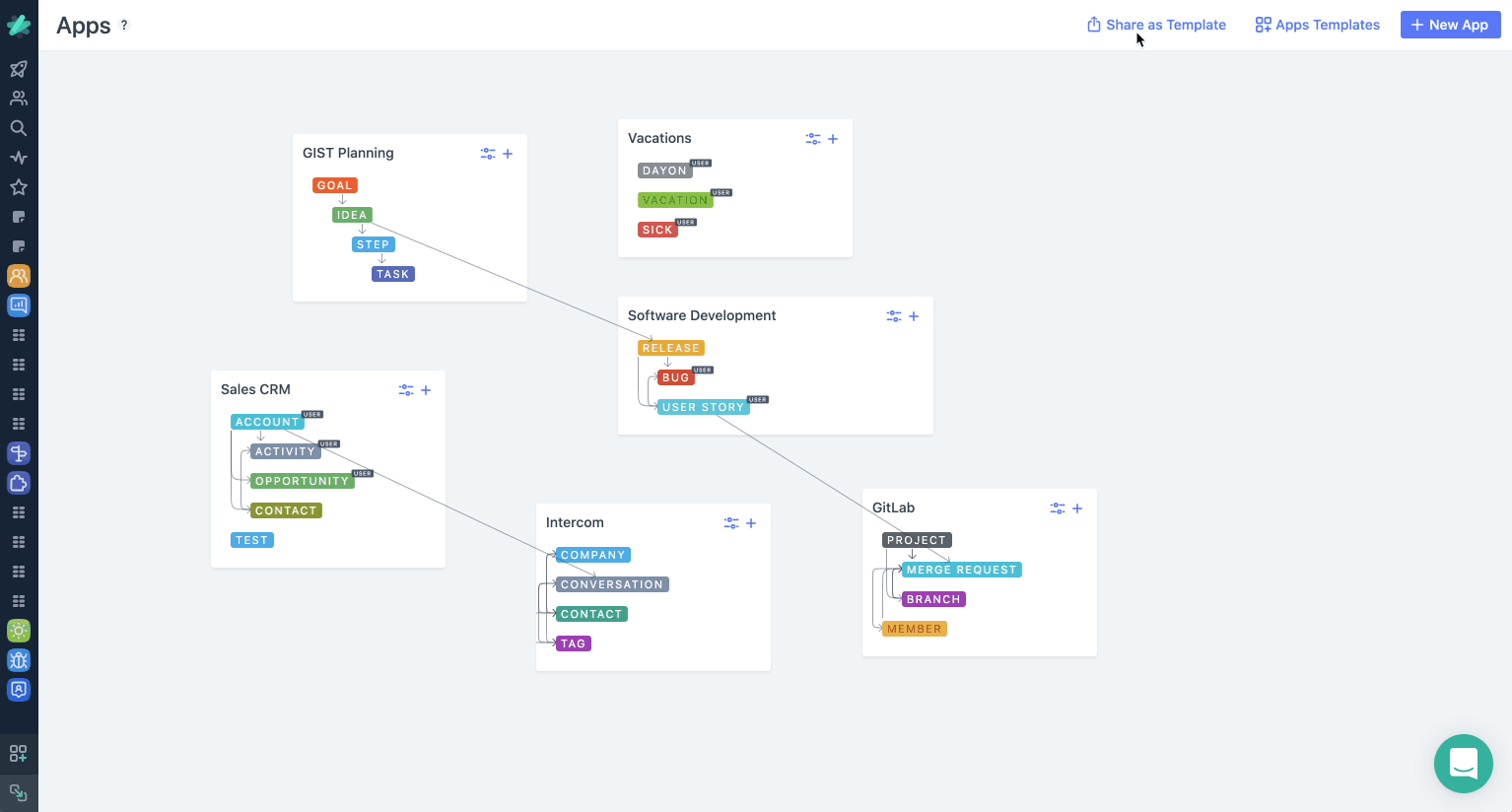Open search from the sidebar

pyautogui.click(x=18, y=127)
